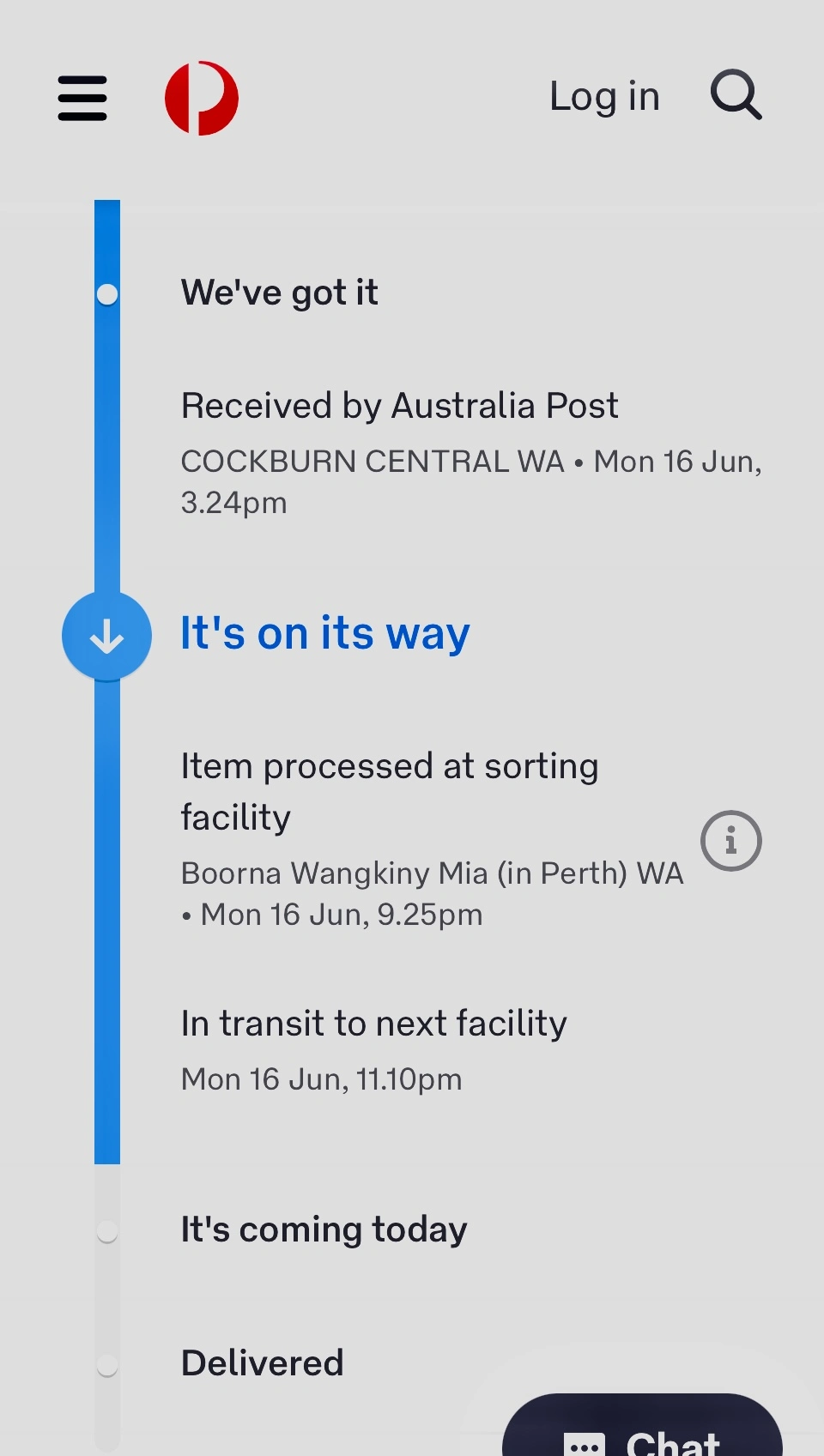Image resolution: width=824 pixels, height=1456 pixels.
Task: Select the Delivered timeline dot
Action: [x=107, y=1364]
